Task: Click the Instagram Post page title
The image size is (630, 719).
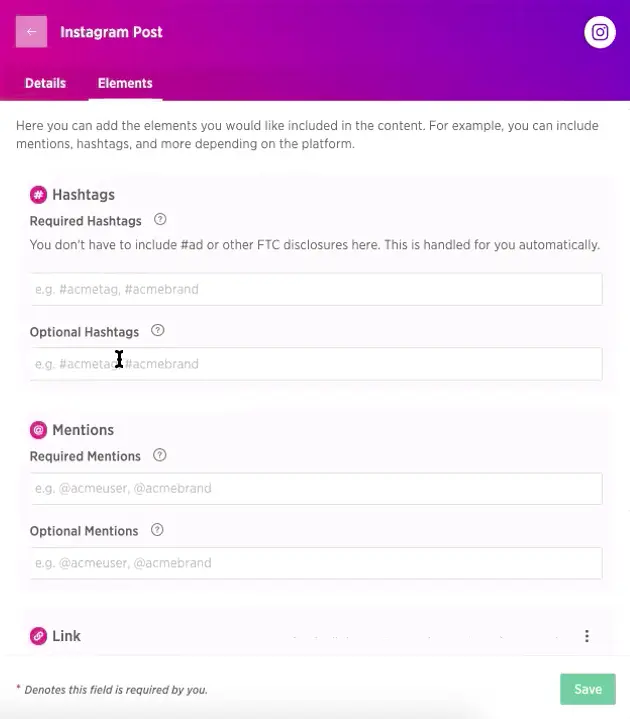Action: click(111, 32)
